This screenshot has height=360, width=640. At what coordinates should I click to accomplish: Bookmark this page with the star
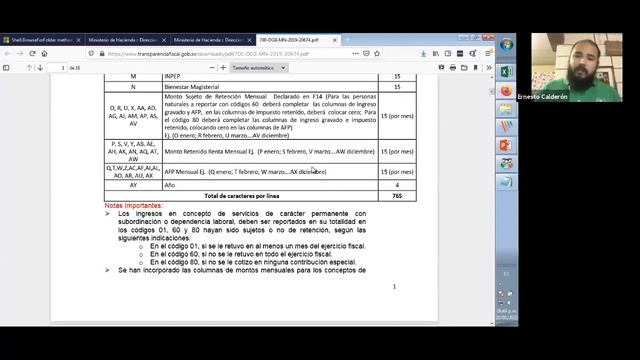[377, 53]
